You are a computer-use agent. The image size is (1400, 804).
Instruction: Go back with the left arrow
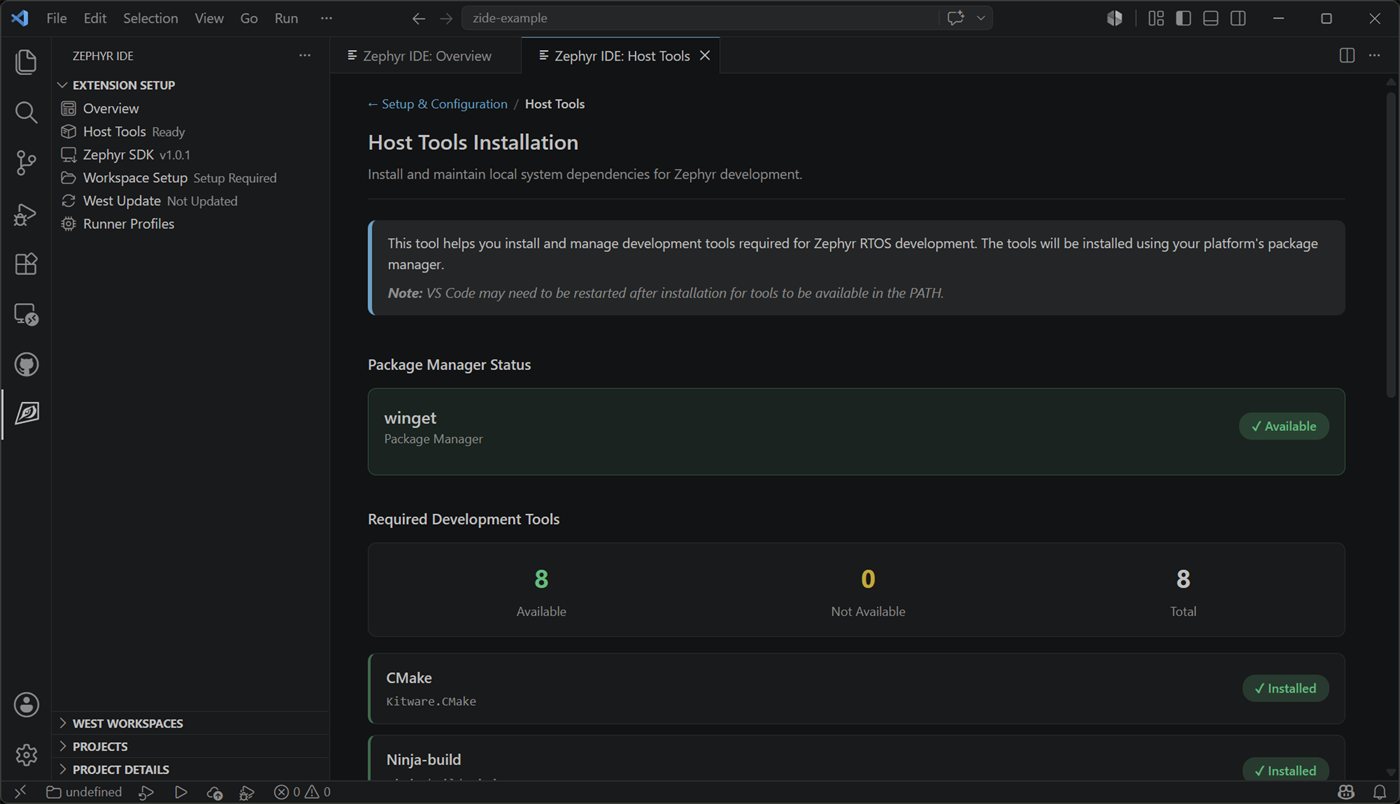[x=419, y=18]
